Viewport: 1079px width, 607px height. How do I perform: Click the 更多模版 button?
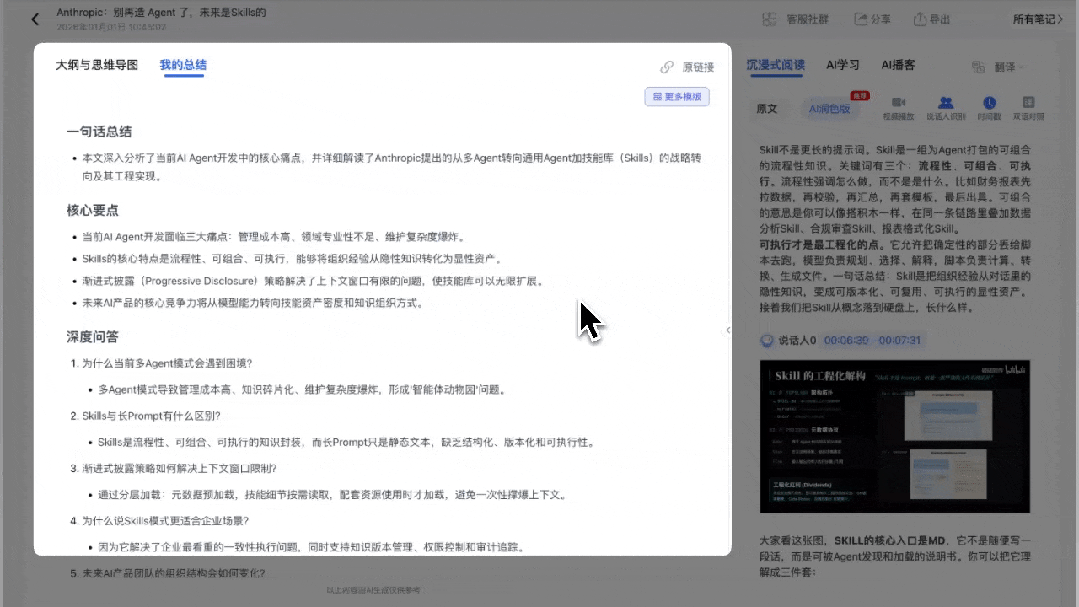click(x=676, y=96)
